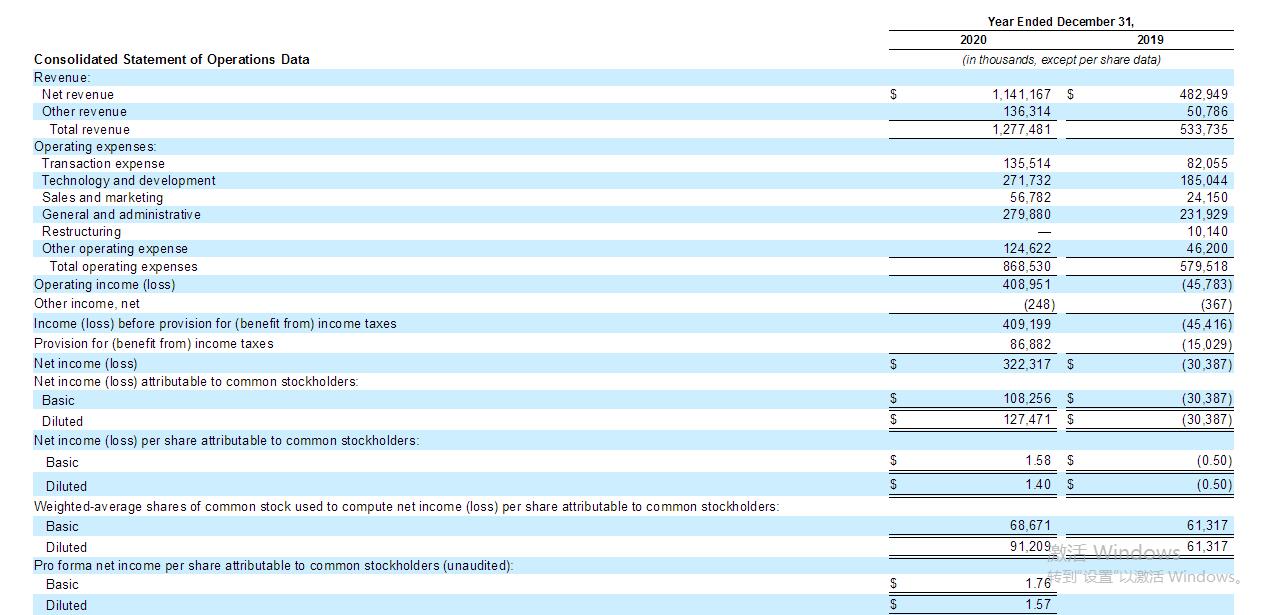Click the pro forma basic value 1.76
The image size is (1269, 615).
click(1038, 583)
